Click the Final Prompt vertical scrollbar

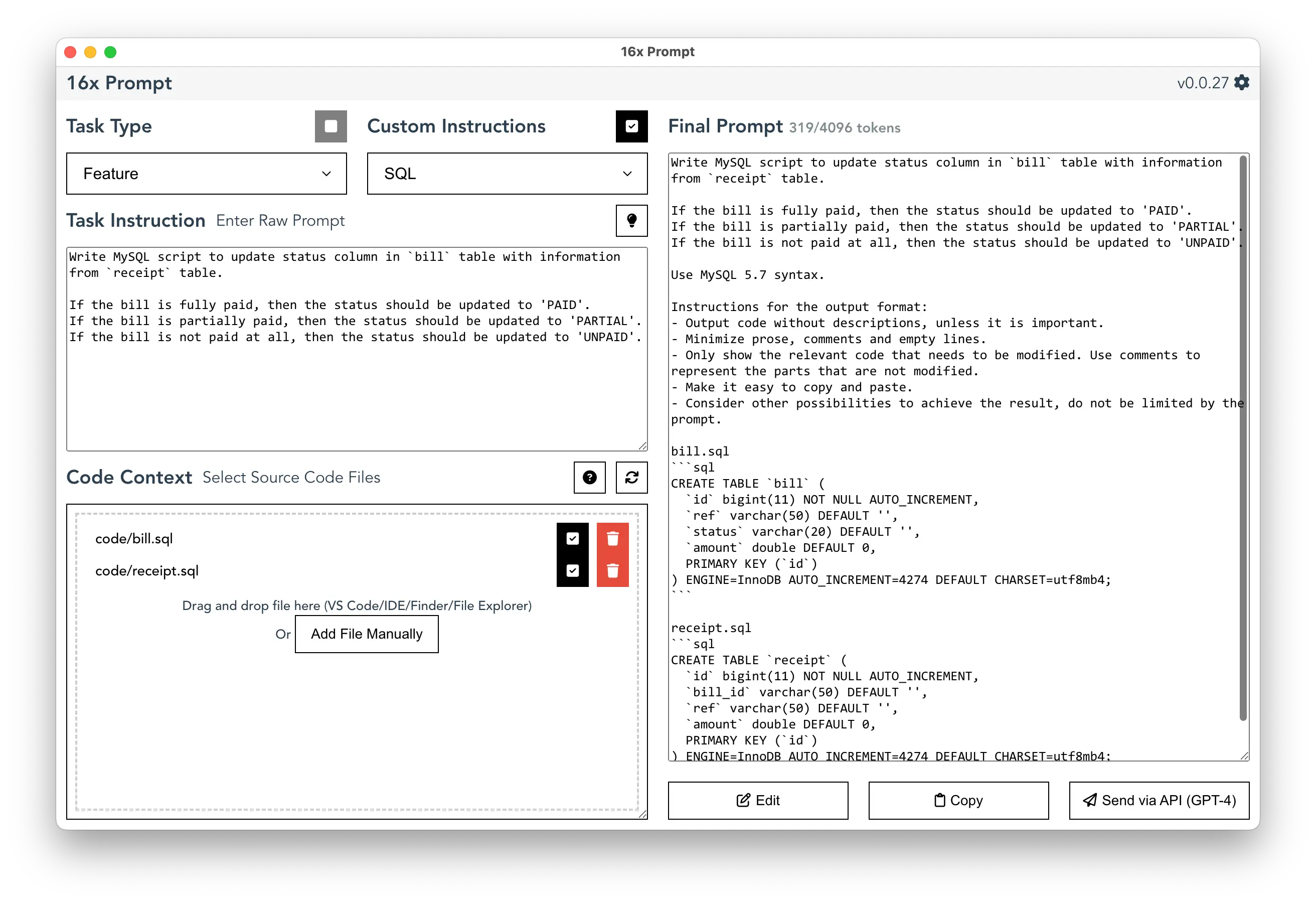1243,438
